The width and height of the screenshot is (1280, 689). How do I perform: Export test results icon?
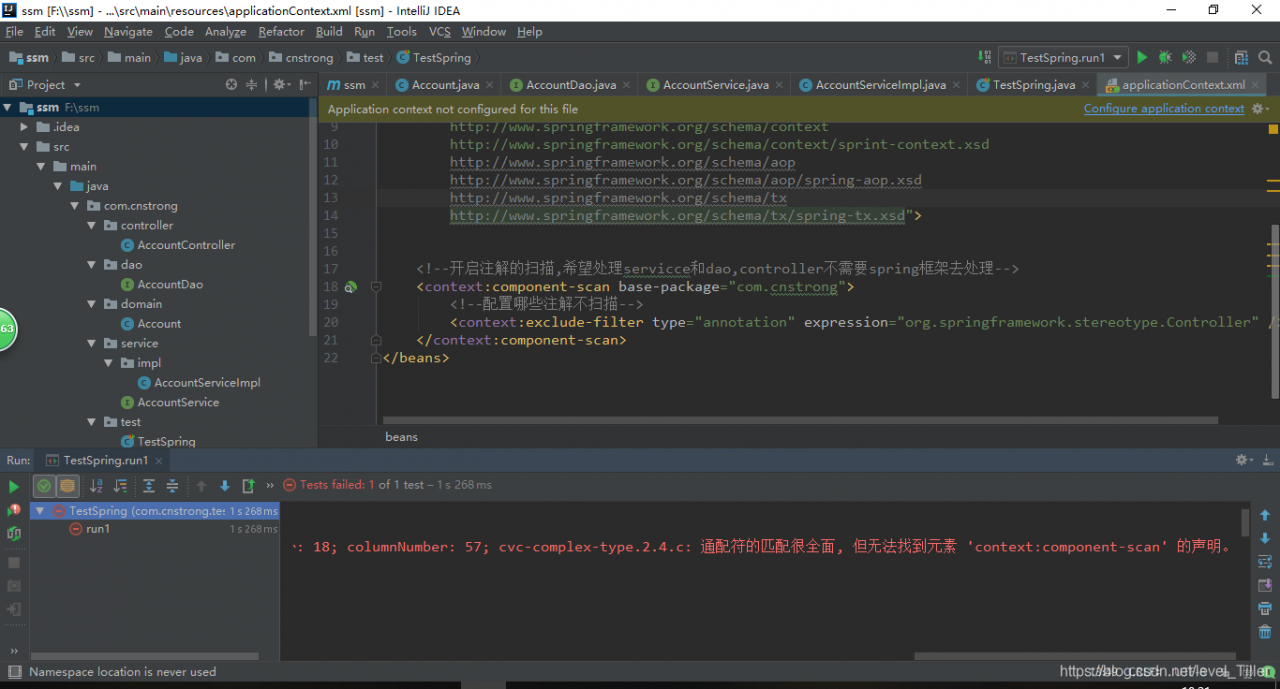248,486
